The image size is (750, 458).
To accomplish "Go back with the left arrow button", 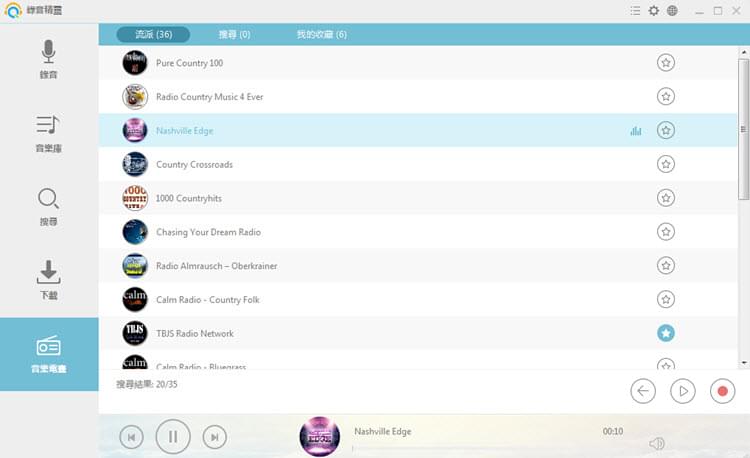I will pyautogui.click(x=643, y=391).
